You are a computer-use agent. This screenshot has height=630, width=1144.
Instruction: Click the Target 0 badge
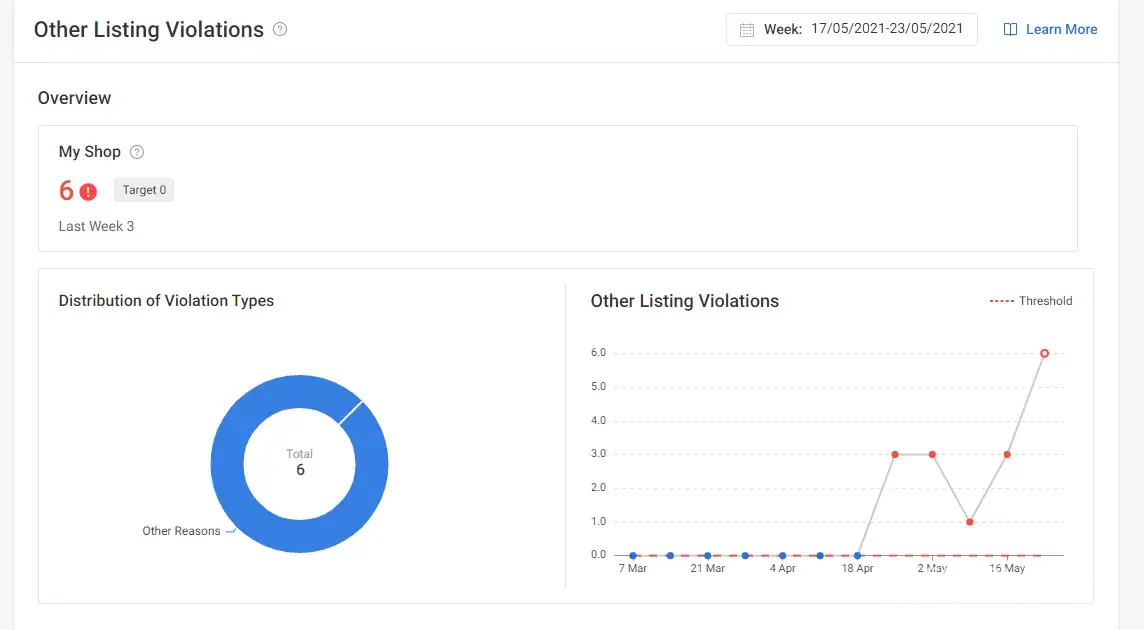tap(144, 190)
